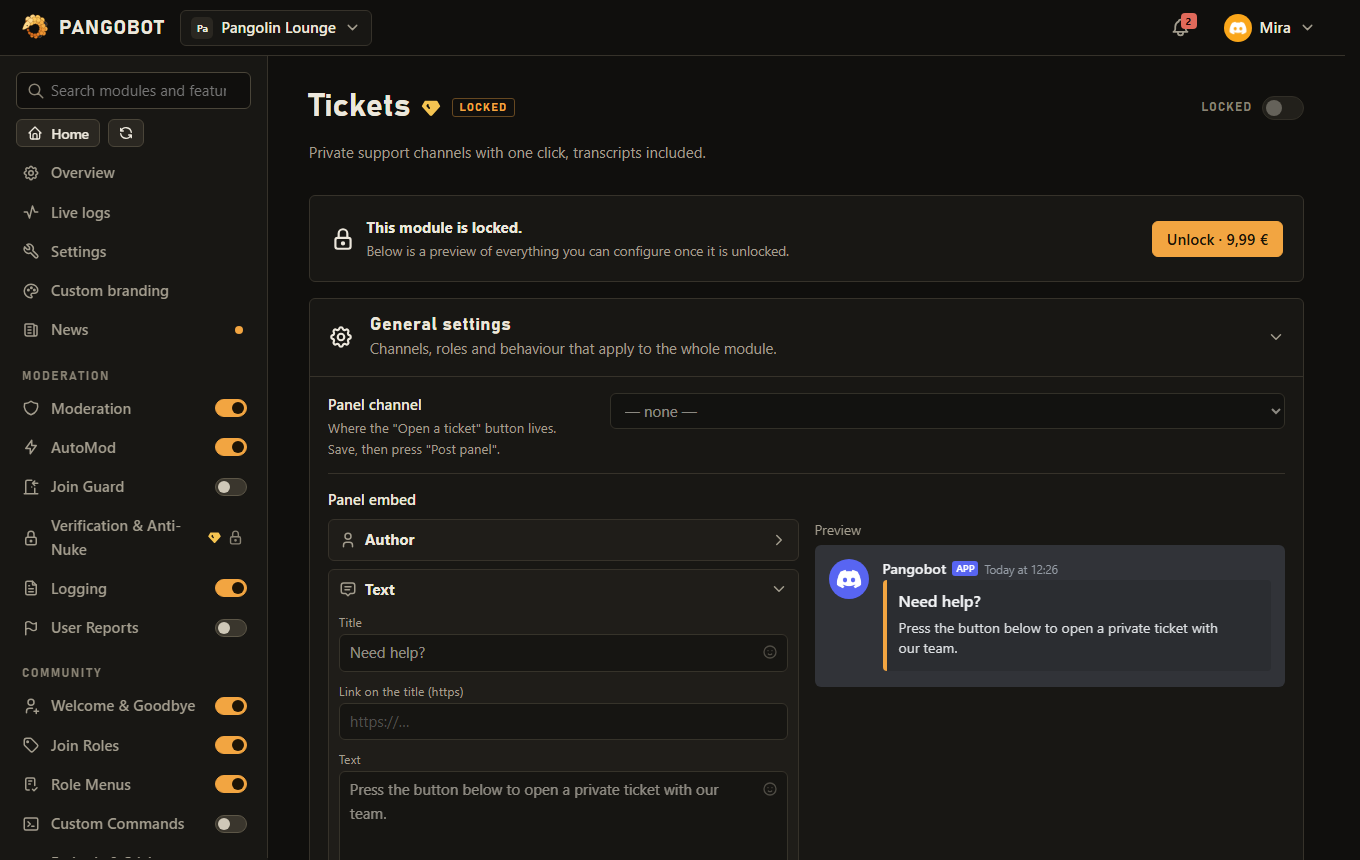The height and width of the screenshot is (860, 1360).
Task: Open the Panel channel dropdown
Action: tap(947, 411)
